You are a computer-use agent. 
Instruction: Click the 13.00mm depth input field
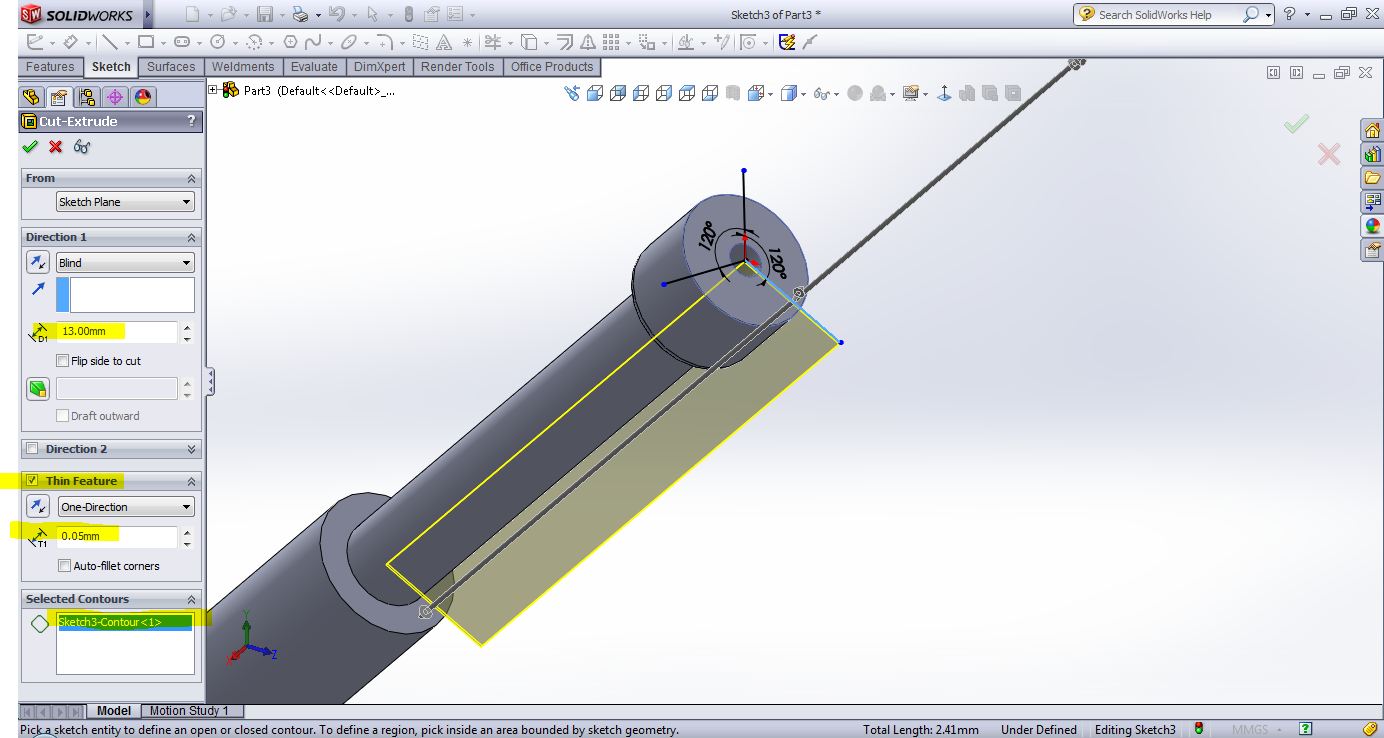click(x=116, y=331)
